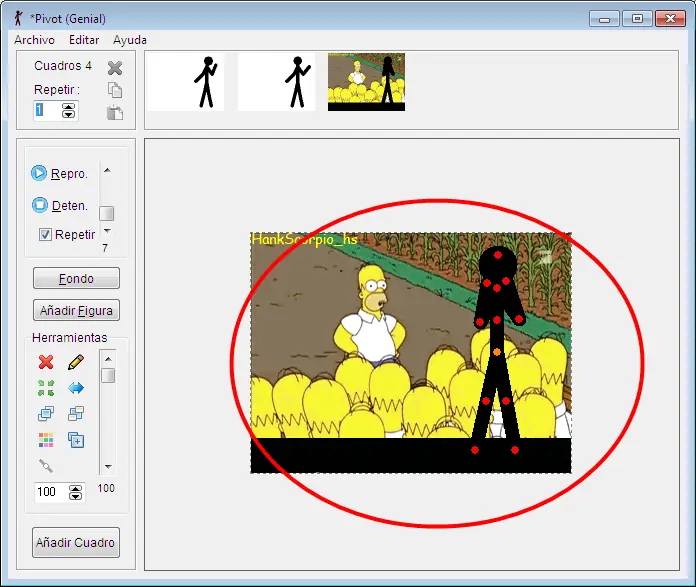Image resolution: width=696 pixels, height=587 pixels.
Task: Select the third frame with Homer background
Action: 366,82
